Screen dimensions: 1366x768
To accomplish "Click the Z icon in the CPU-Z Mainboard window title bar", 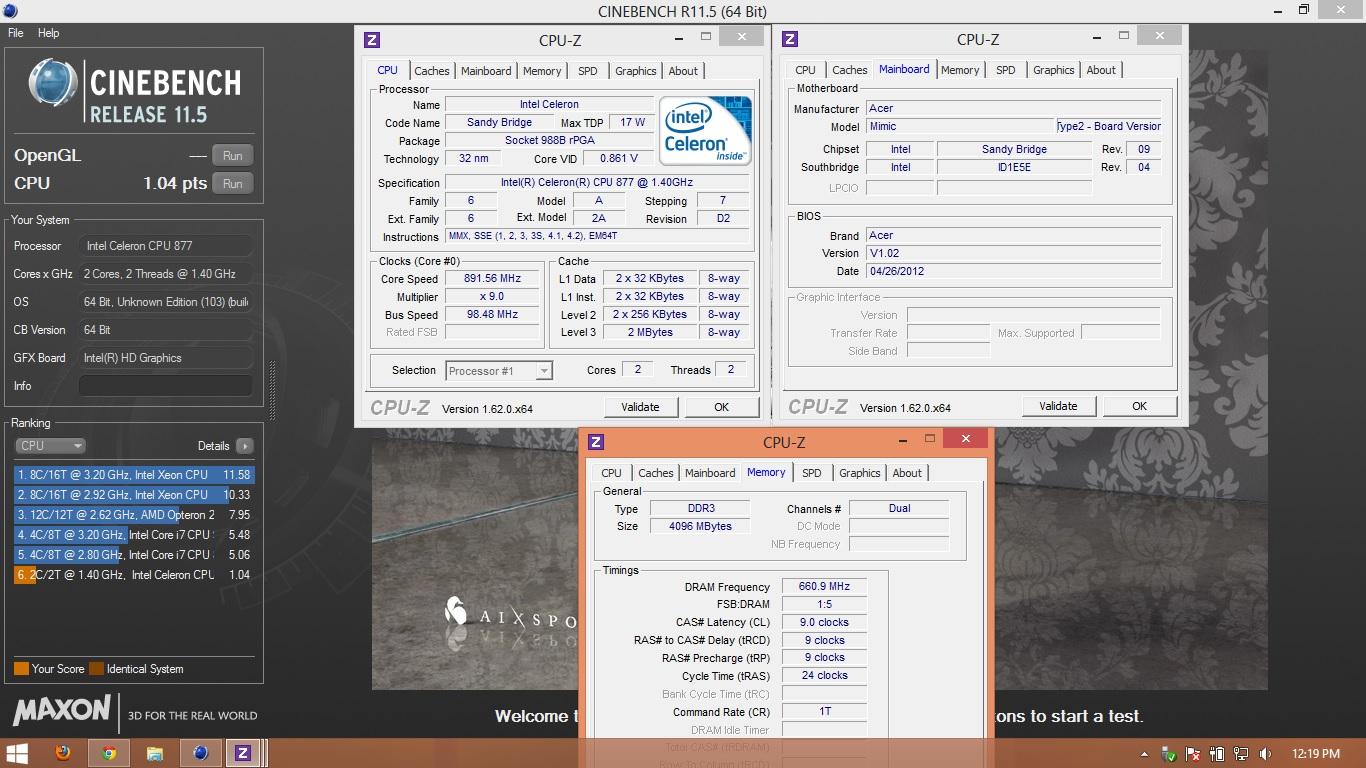I will tap(790, 40).
